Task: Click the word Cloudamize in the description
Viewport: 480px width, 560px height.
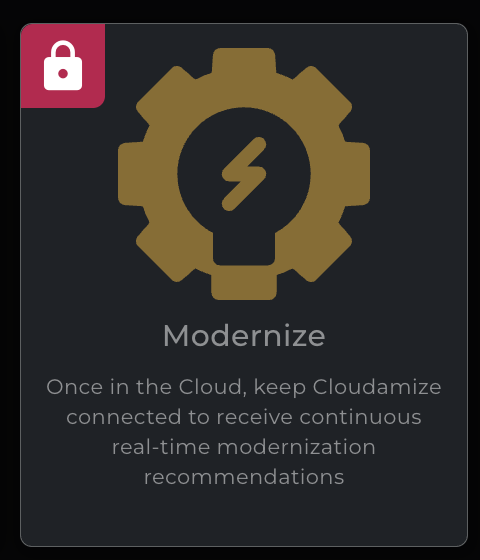Action: 377,387
